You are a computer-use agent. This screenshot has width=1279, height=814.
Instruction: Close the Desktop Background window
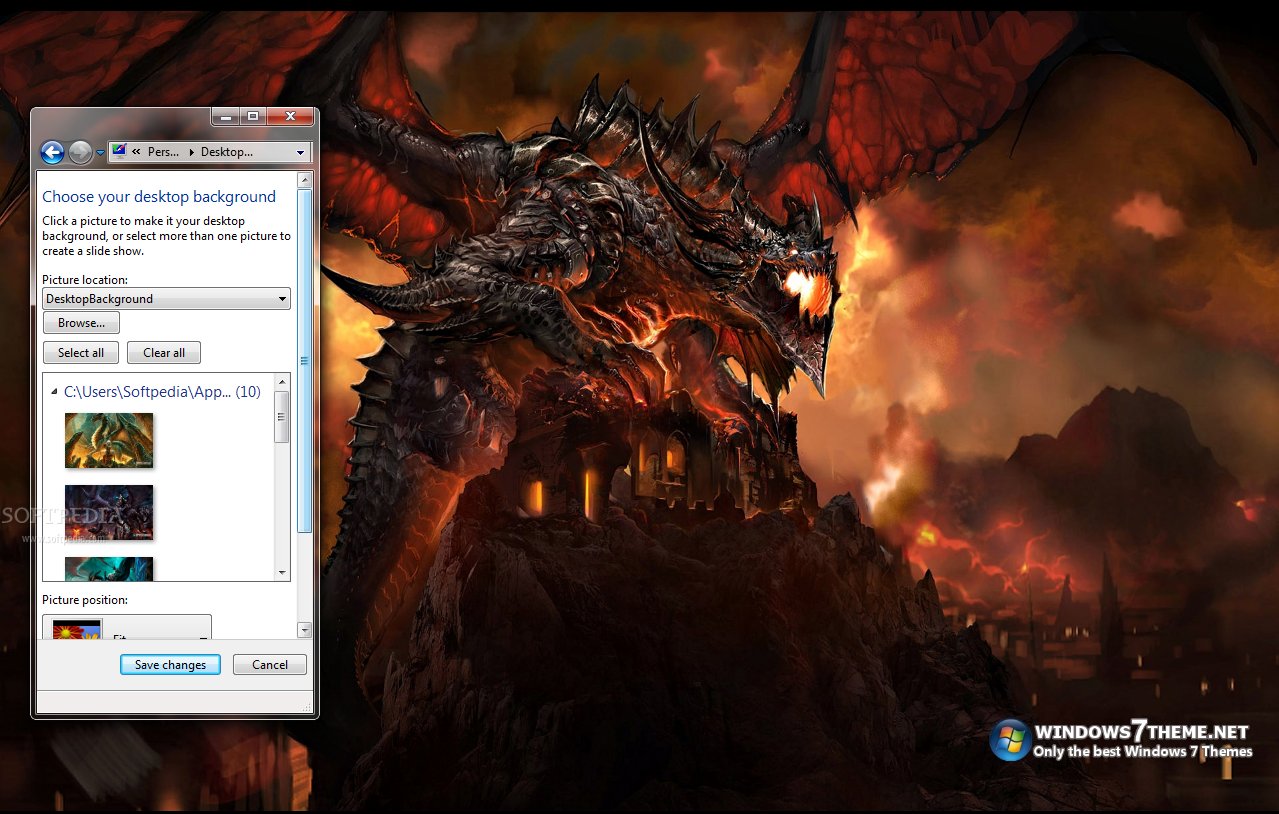pos(290,116)
